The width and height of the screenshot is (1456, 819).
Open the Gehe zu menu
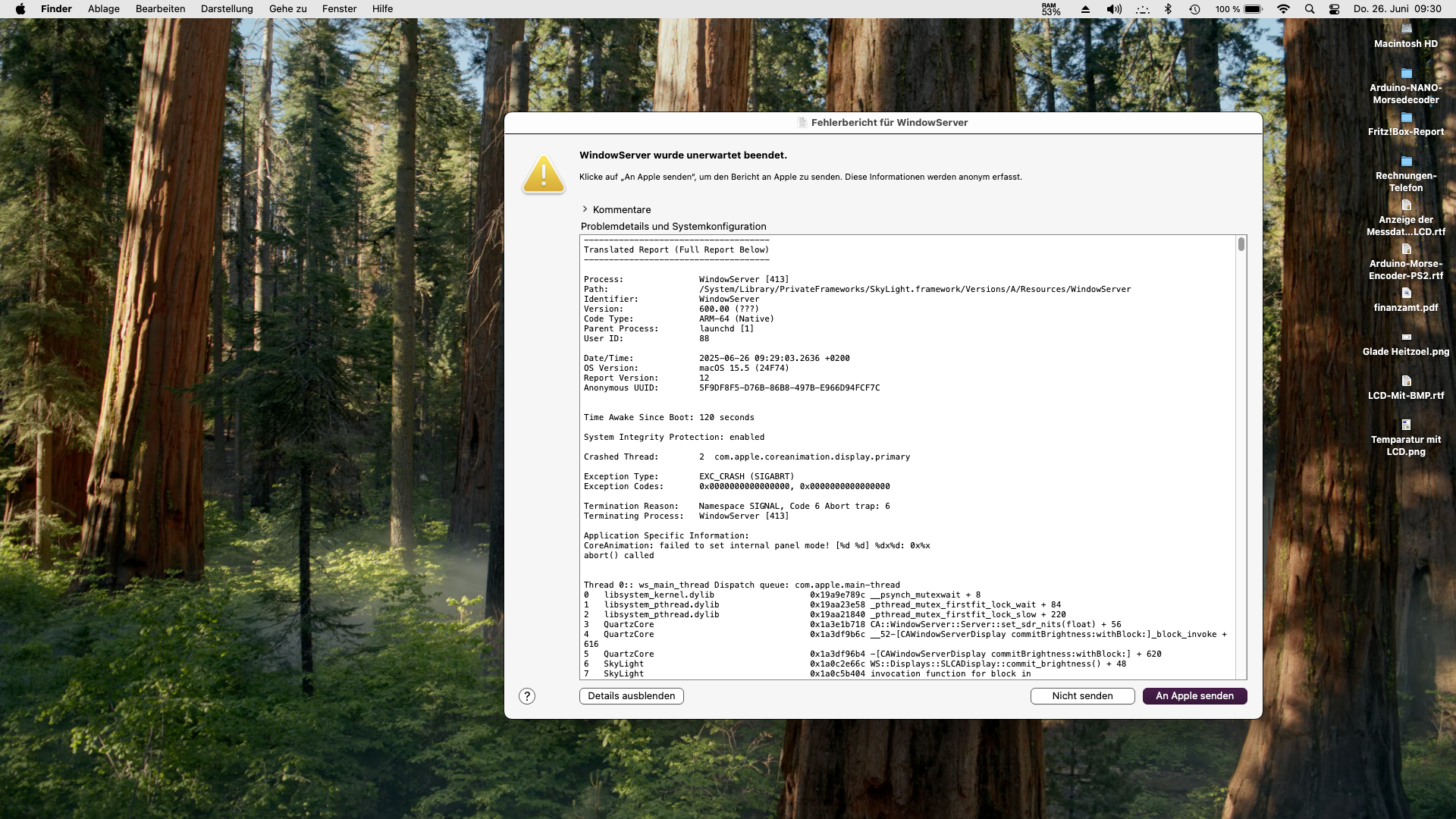[x=287, y=9]
